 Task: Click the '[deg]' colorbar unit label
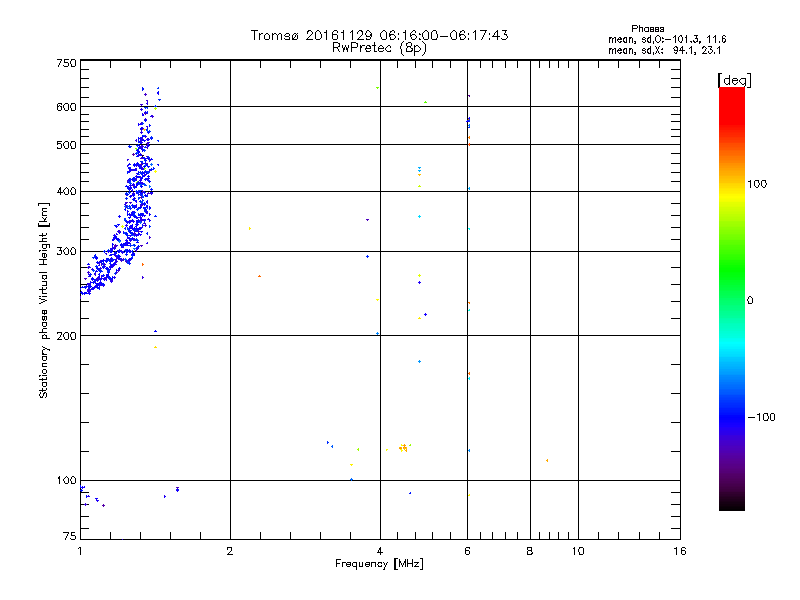734,80
